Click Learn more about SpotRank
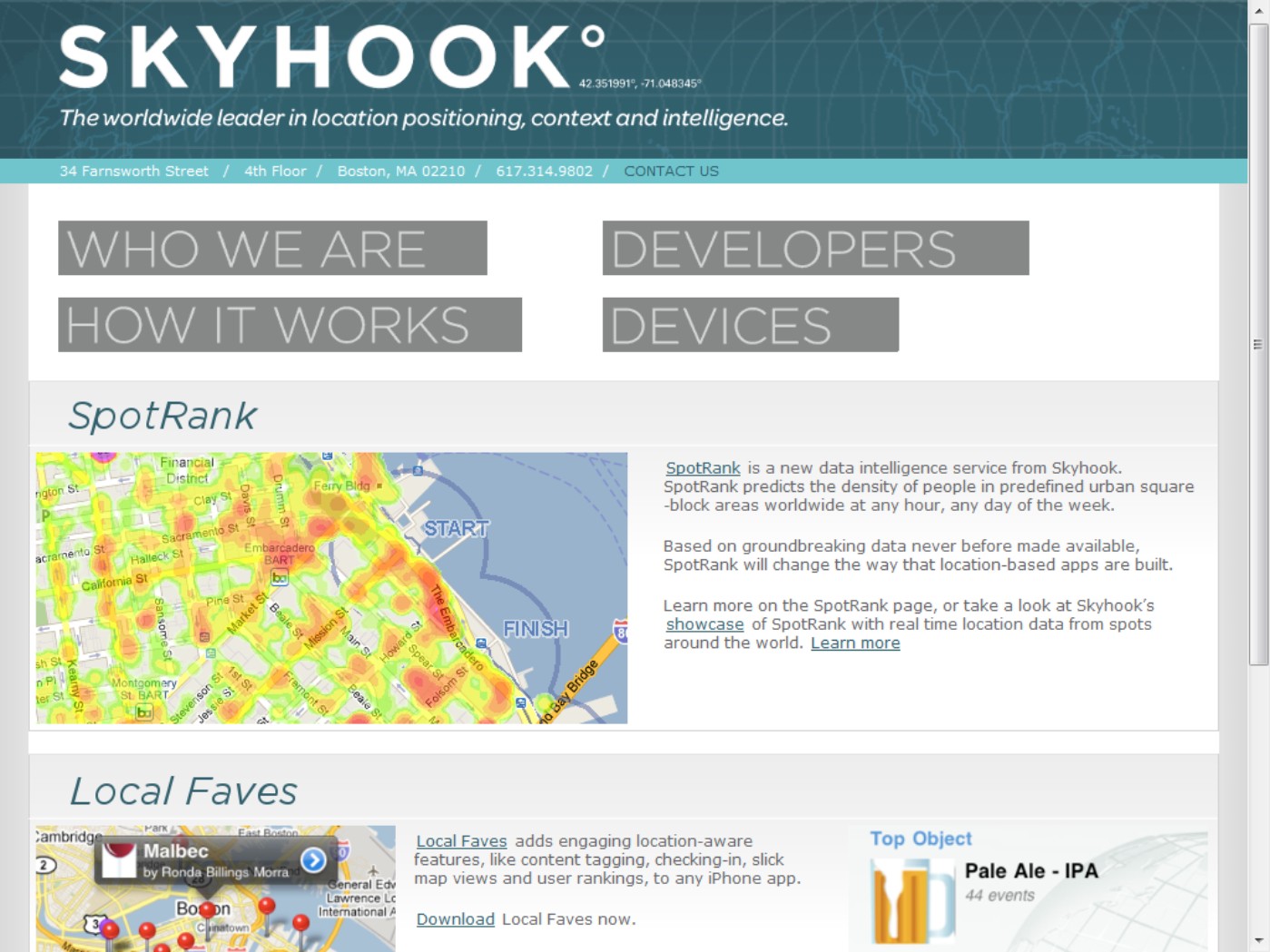The height and width of the screenshot is (952, 1270). [x=855, y=643]
